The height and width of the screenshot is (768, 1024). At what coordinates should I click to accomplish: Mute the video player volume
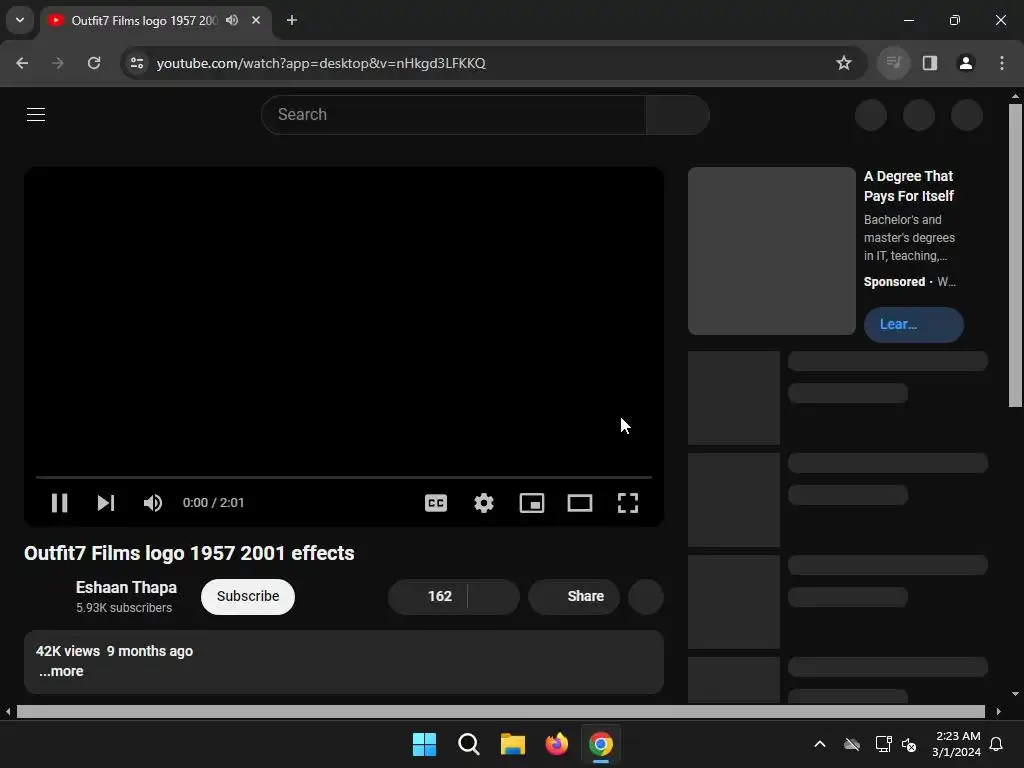[153, 503]
